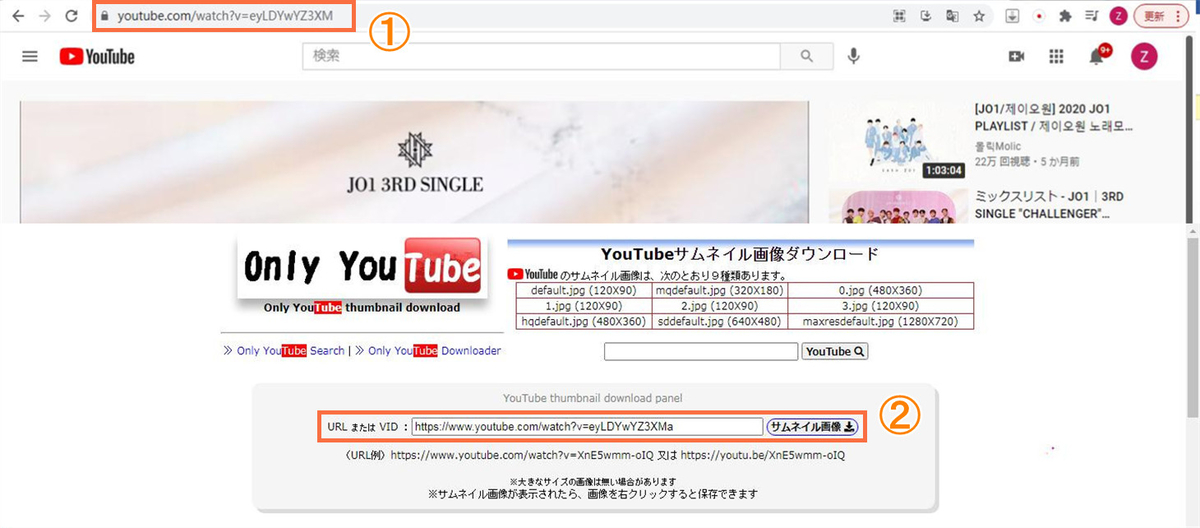Click table cell 1.jpg (120X90)
Viewport: 1200px width, 528px height.
pyautogui.click(x=583, y=306)
